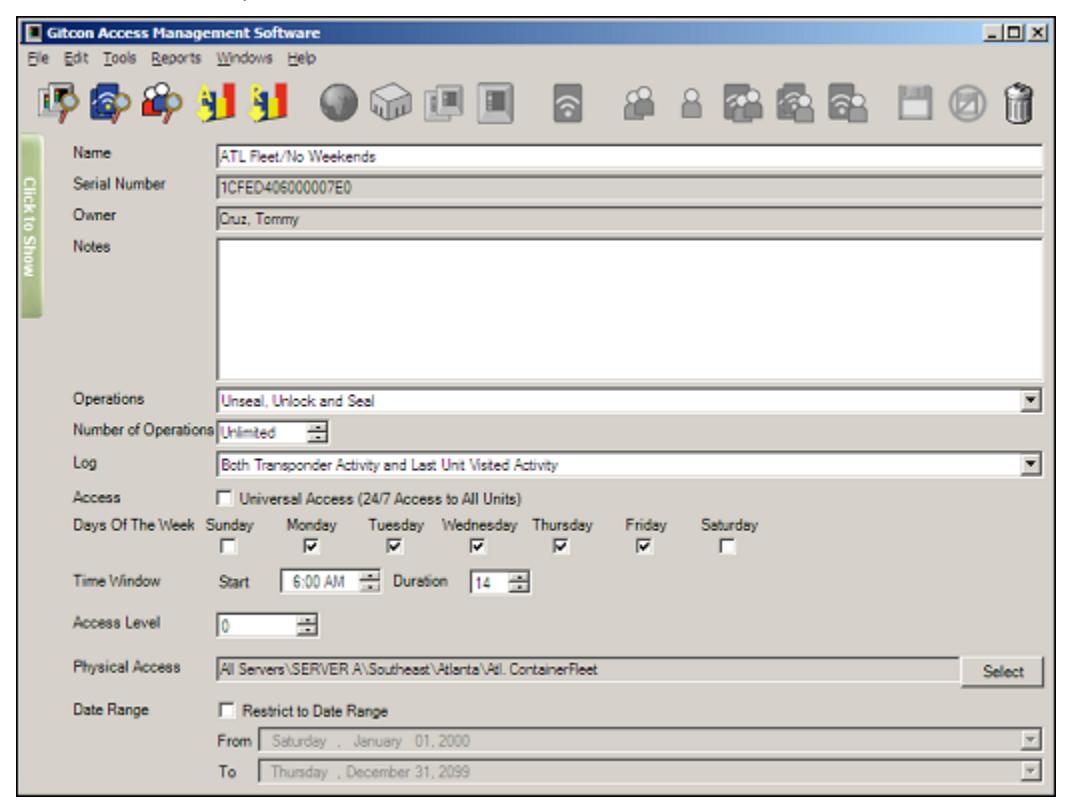Click the search transponders magnifier icon
Viewport: 1068px width, 804px height.
(110, 102)
